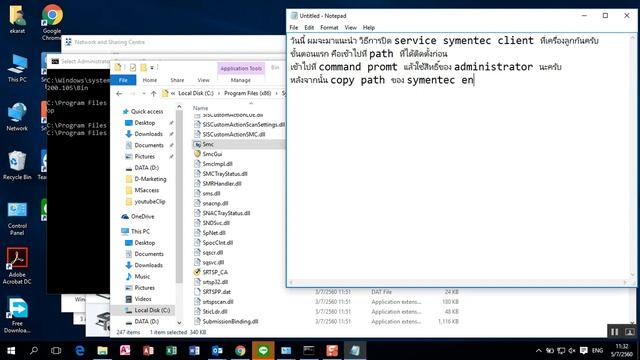This screenshot has width=640, height=360.
Task: Open Word from the taskbar
Action: point(194,350)
